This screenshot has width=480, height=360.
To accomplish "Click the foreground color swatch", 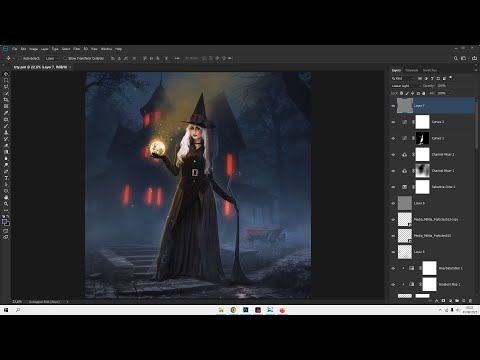I will click(5, 221).
